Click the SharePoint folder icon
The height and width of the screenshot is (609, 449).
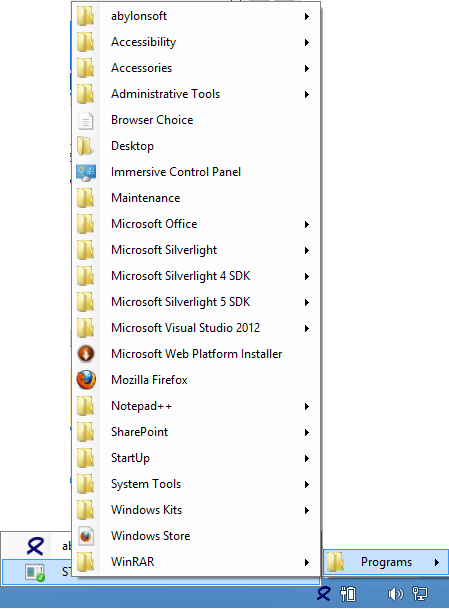point(85,432)
